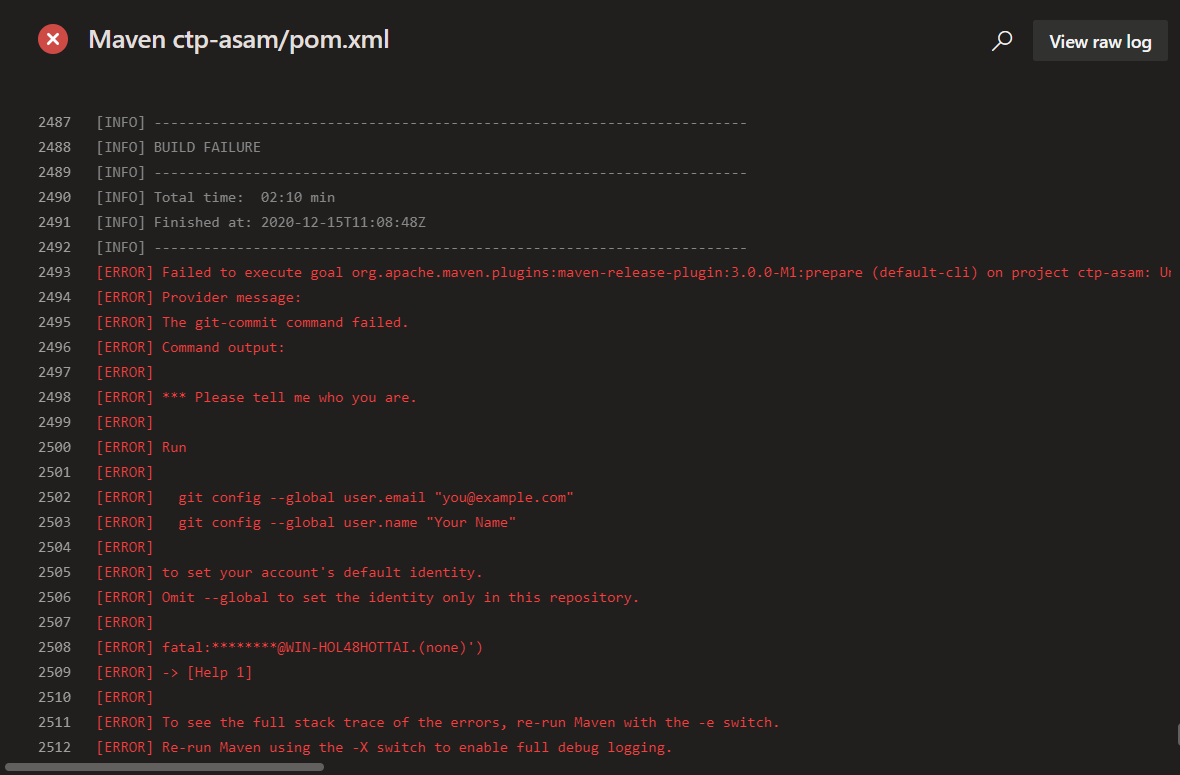Click the vertical scrollbar thumb at the right edge
The image size is (1180, 775).
pyautogui.click(x=1177, y=736)
